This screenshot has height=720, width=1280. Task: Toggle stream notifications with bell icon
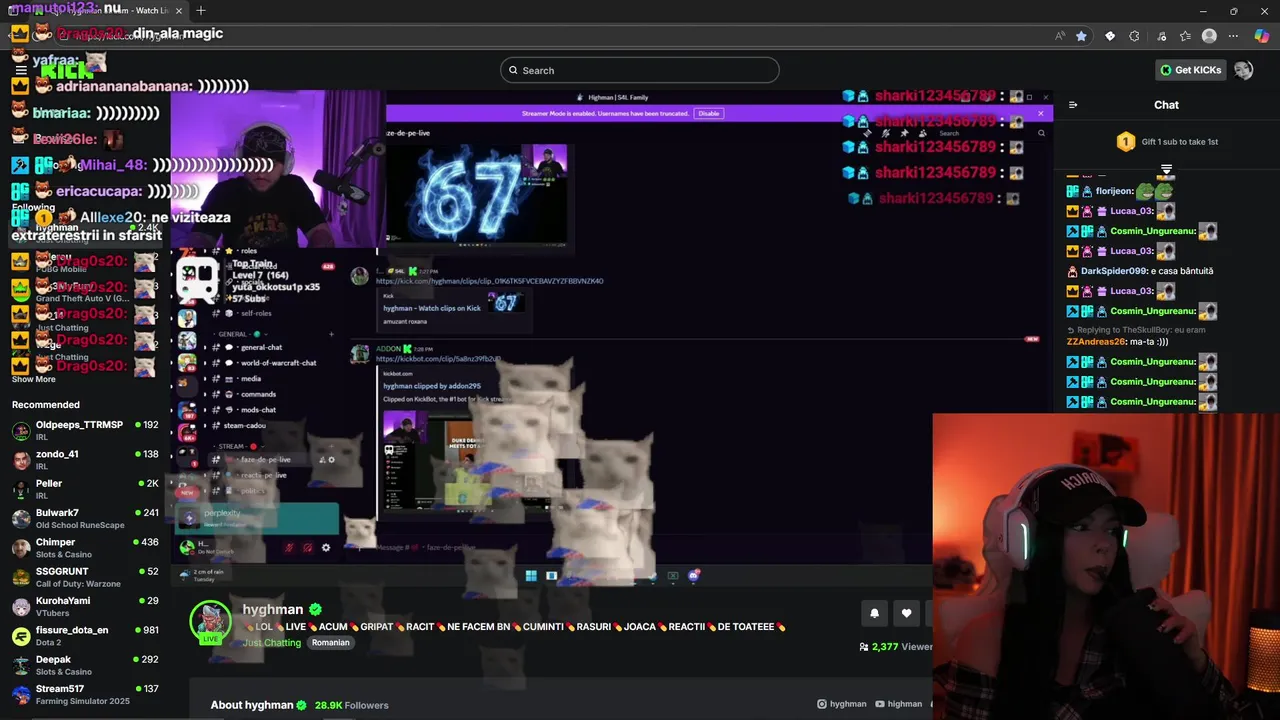[874, 613]
